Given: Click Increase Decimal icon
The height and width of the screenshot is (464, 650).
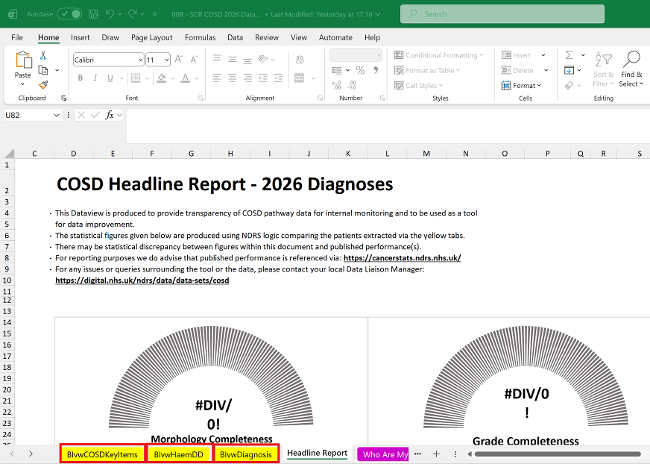Looking at the screenshot, I should pos(337,85).
